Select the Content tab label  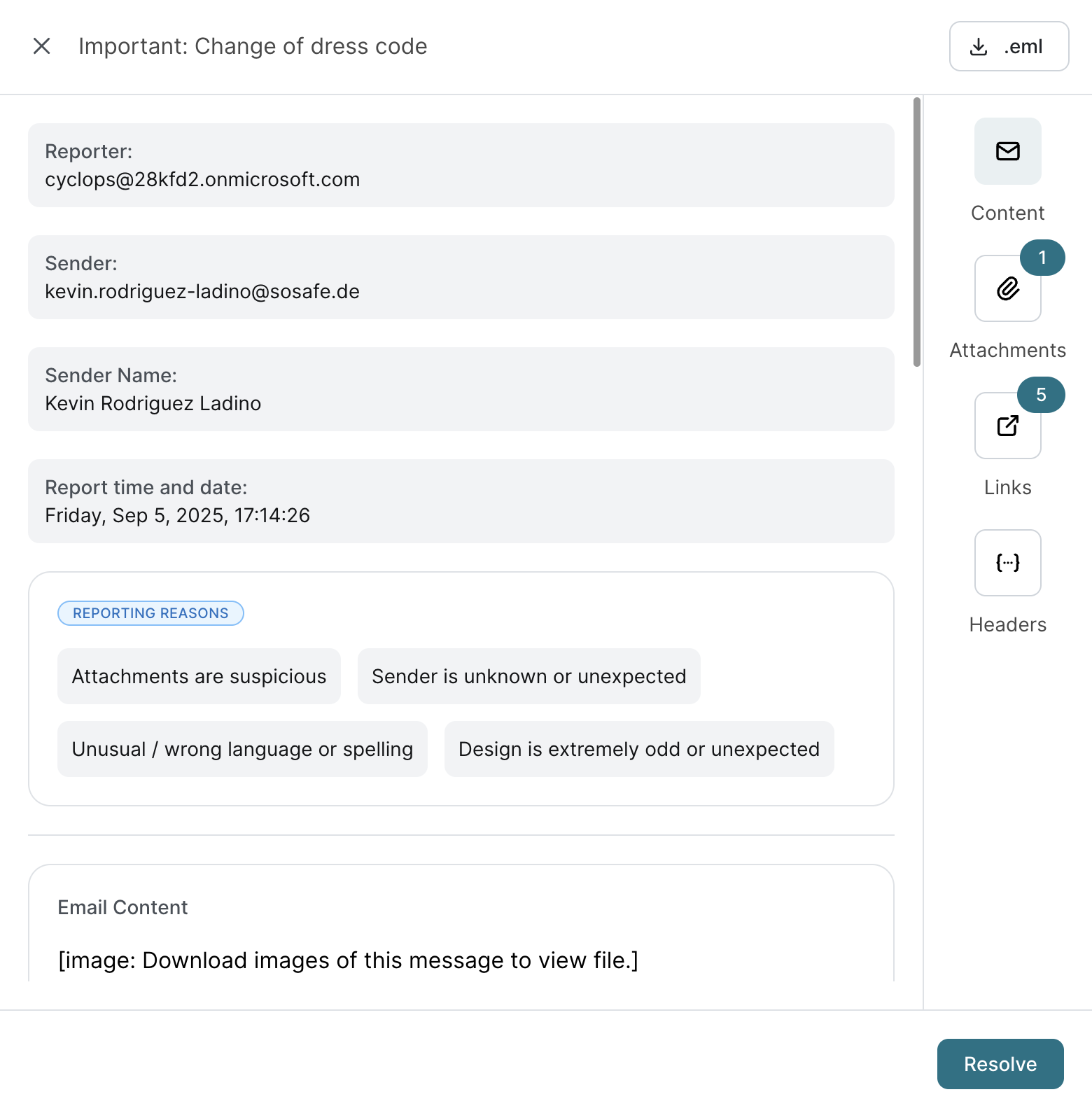pyautogui.click(x=1007, y=213)
